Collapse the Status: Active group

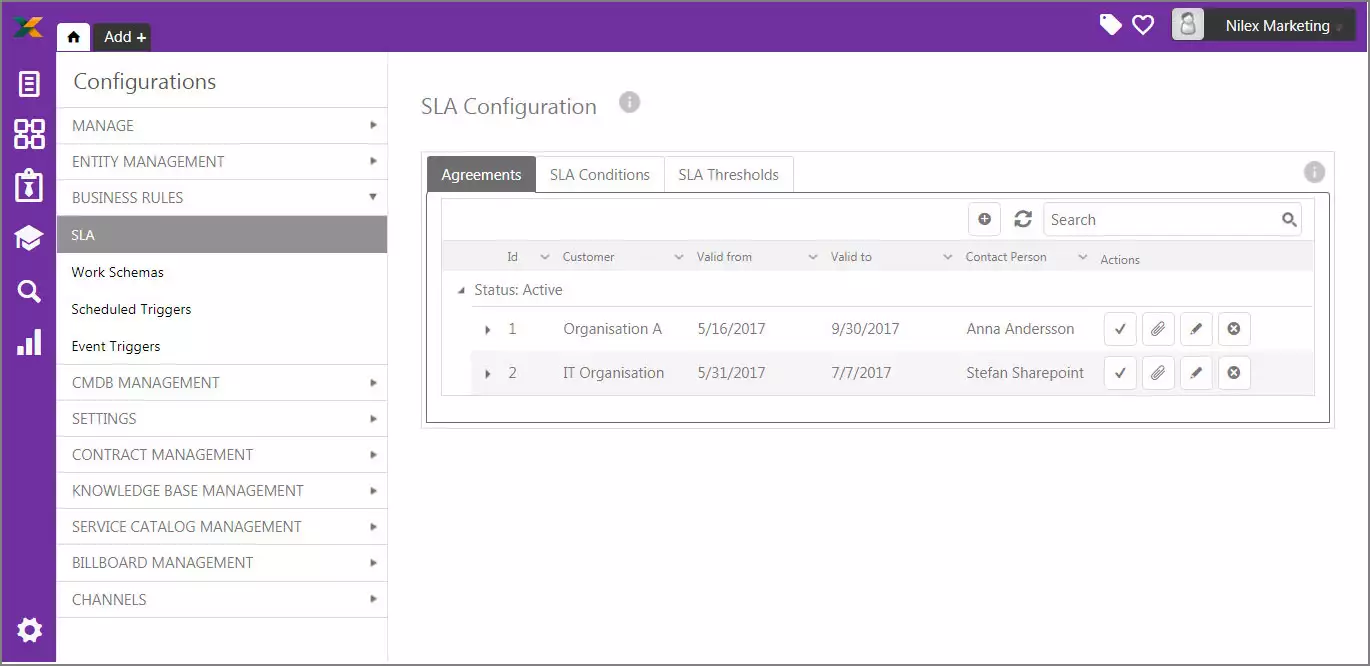click(461, 291)
